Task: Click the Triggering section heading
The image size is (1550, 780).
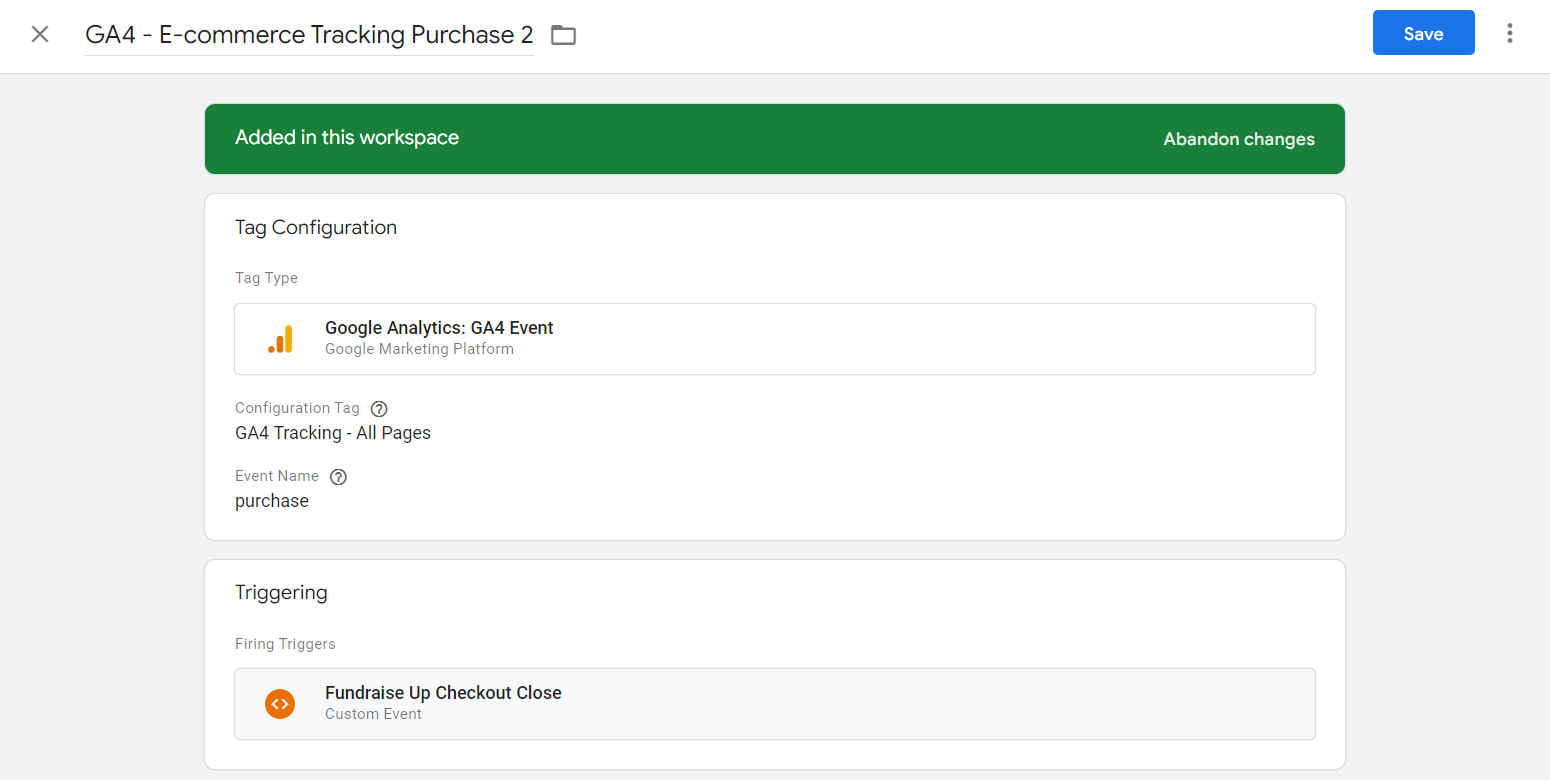Action: [281, 593]
